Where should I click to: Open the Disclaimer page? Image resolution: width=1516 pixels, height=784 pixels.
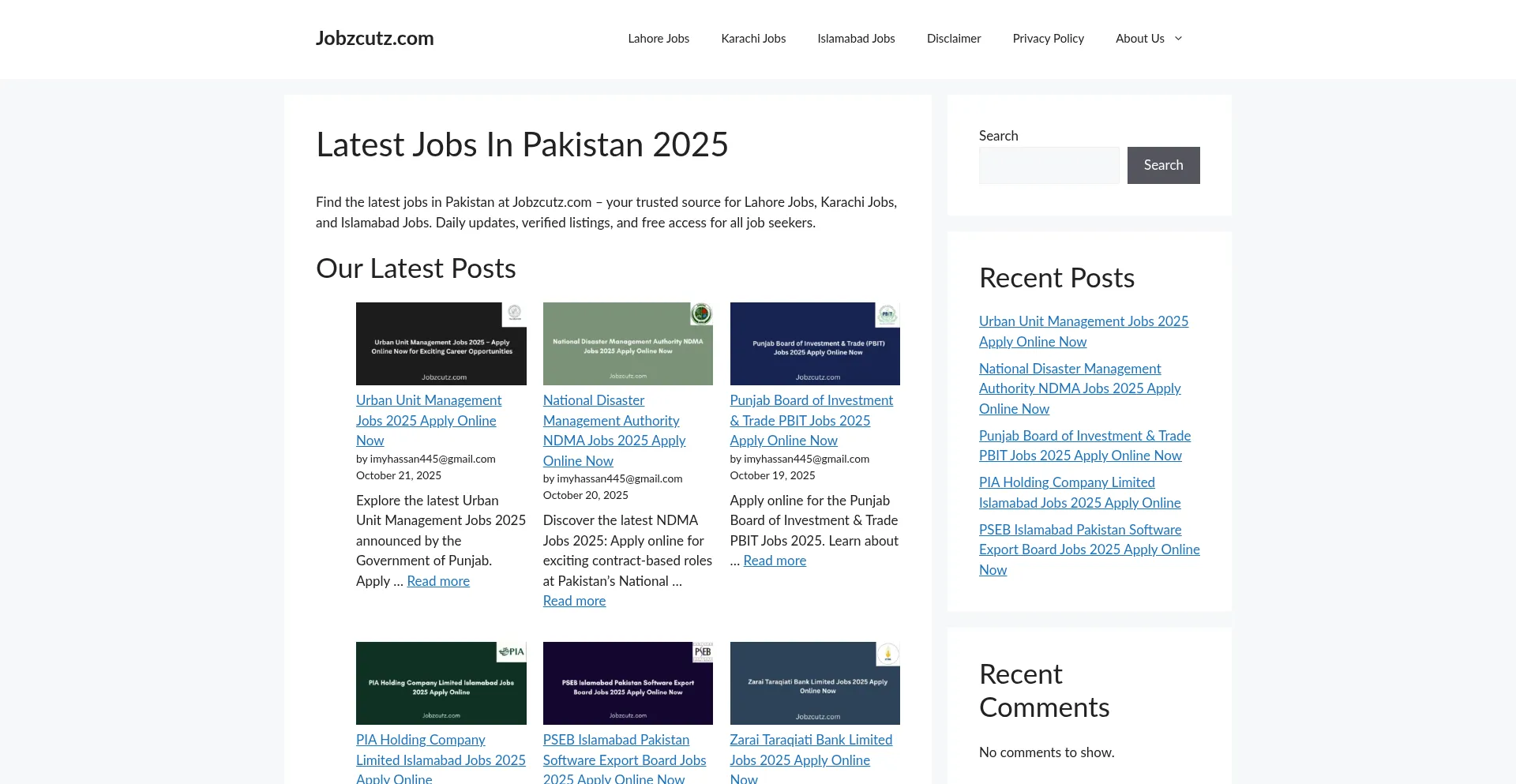[x=954, y=39]
